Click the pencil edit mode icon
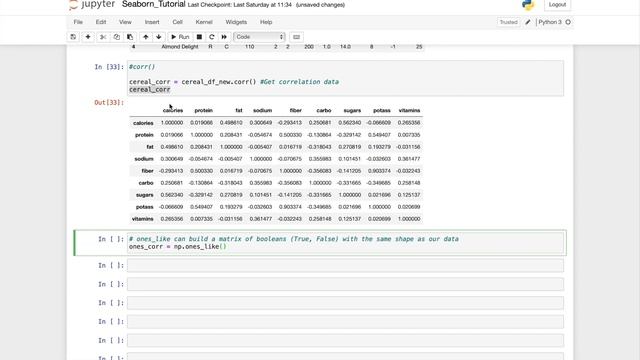This screenshot has width=640, height=360. click(x=528, y=22)
